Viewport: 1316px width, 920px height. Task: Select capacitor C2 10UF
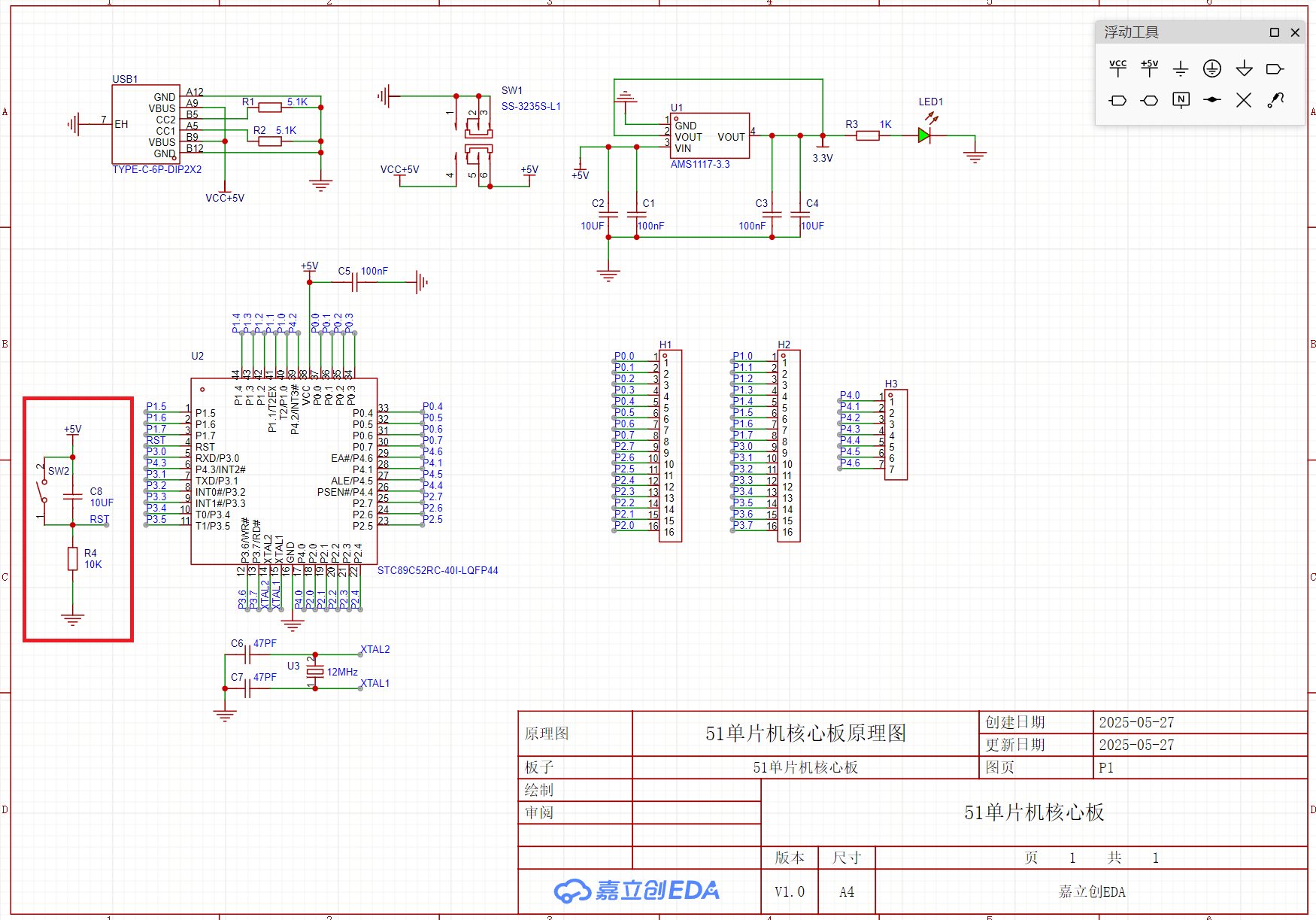608,214
